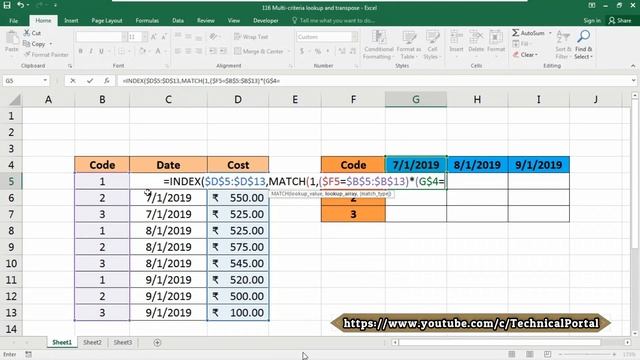Switch to Normal view in the status bar
The width and height of the screenshot is (640, 360).
pos(511,354)
